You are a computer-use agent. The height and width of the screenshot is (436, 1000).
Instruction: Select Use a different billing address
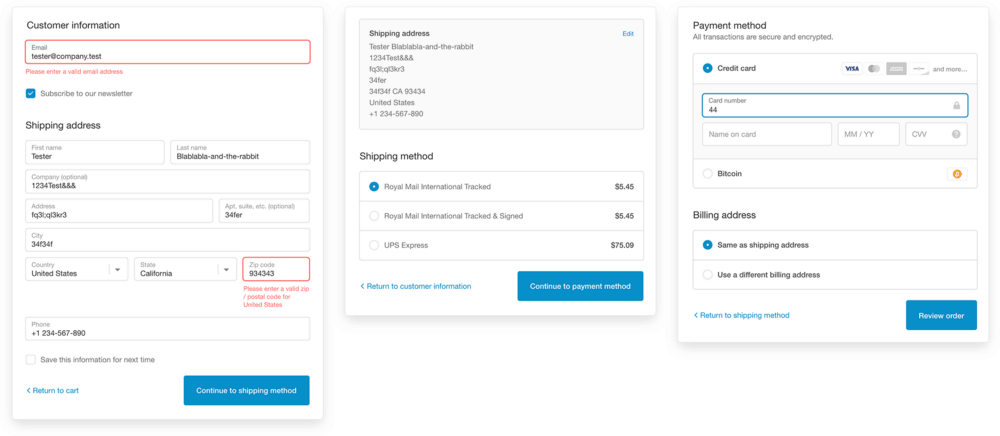[x=835, y=275]
